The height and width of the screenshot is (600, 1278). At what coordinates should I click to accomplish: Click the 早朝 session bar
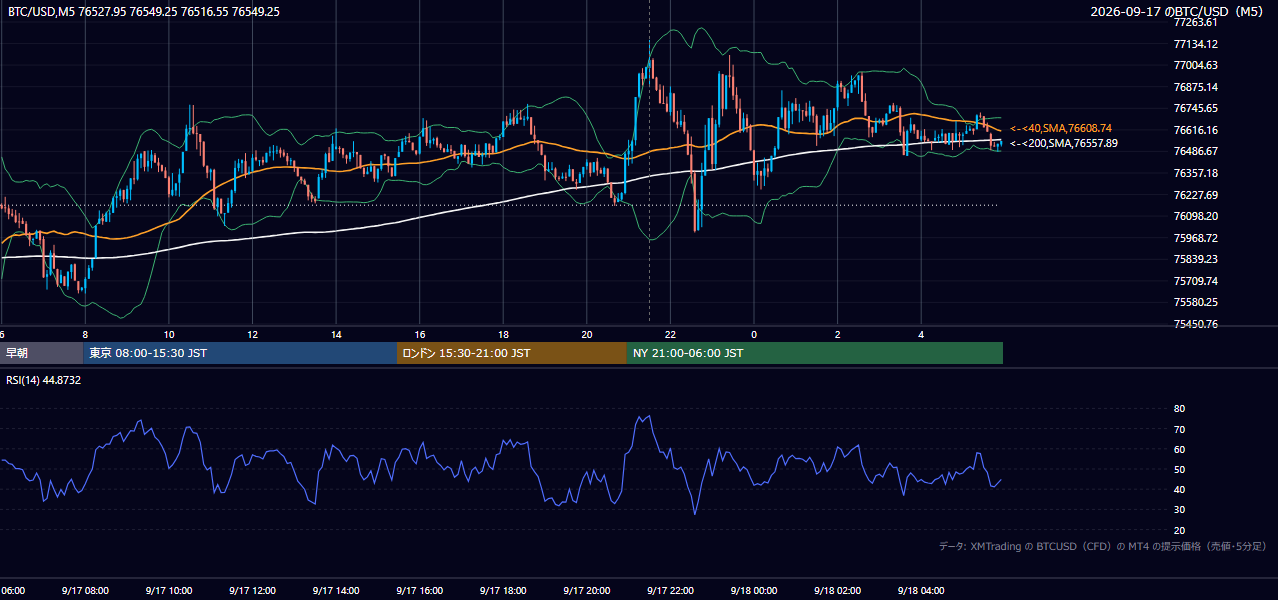click(x=41, y=353)
